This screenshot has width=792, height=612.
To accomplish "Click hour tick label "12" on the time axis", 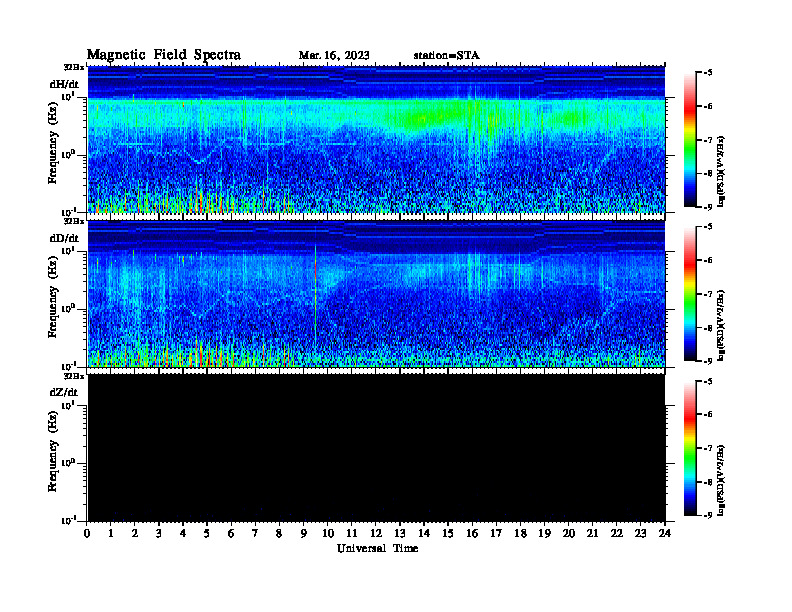I will [x=376, y=533].
